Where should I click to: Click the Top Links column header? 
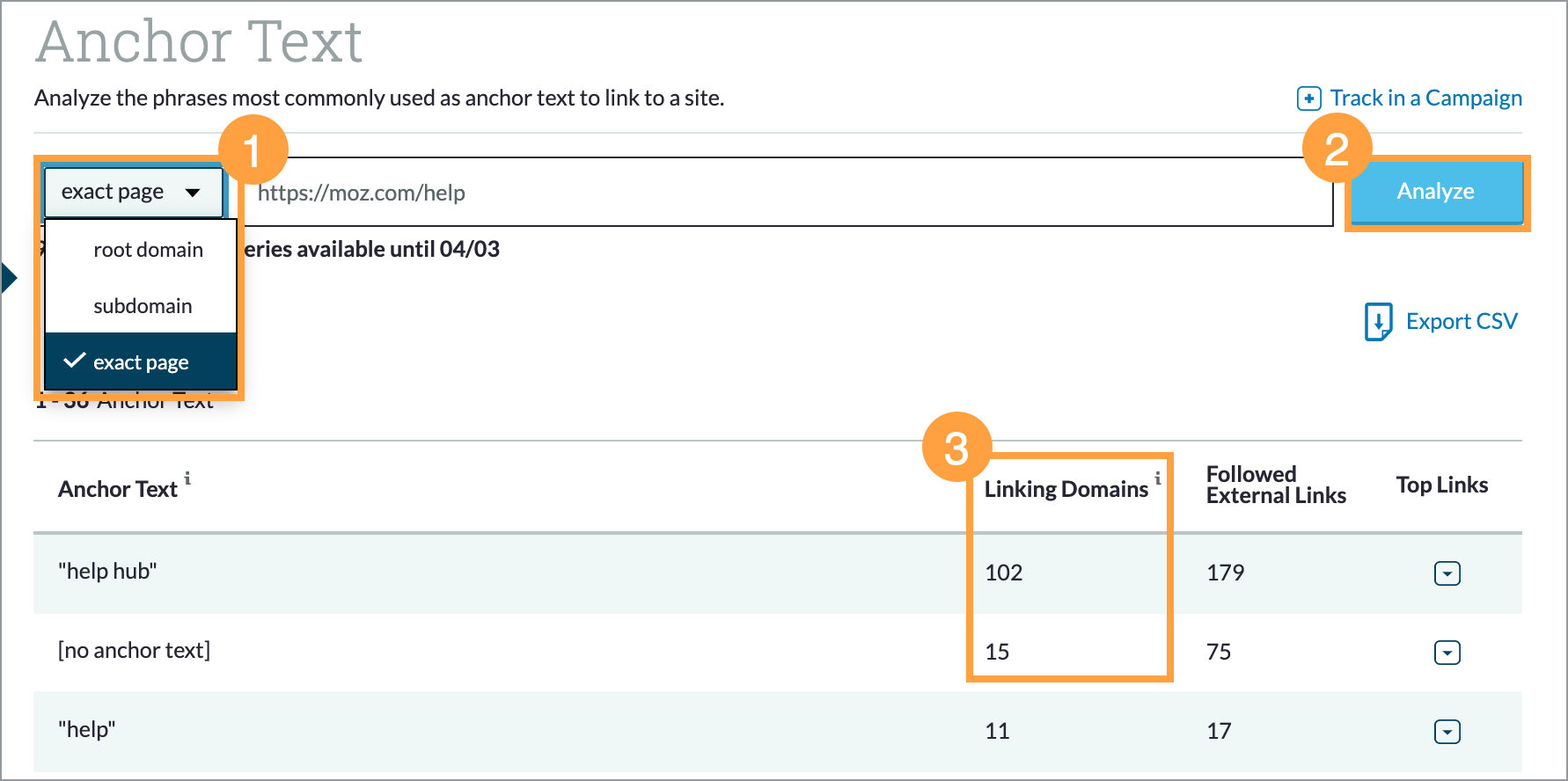(1441, 485)
